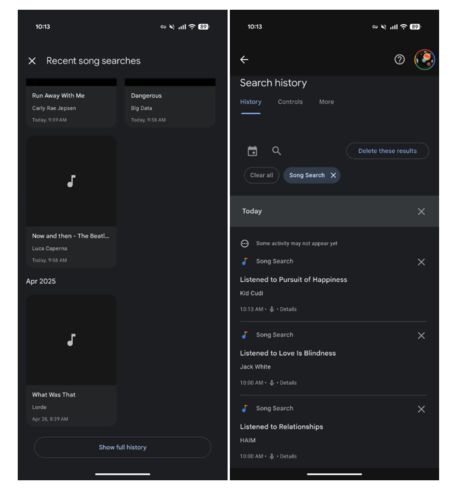Show full history
This screenshot has height=490, width=450.
[122, 447]
